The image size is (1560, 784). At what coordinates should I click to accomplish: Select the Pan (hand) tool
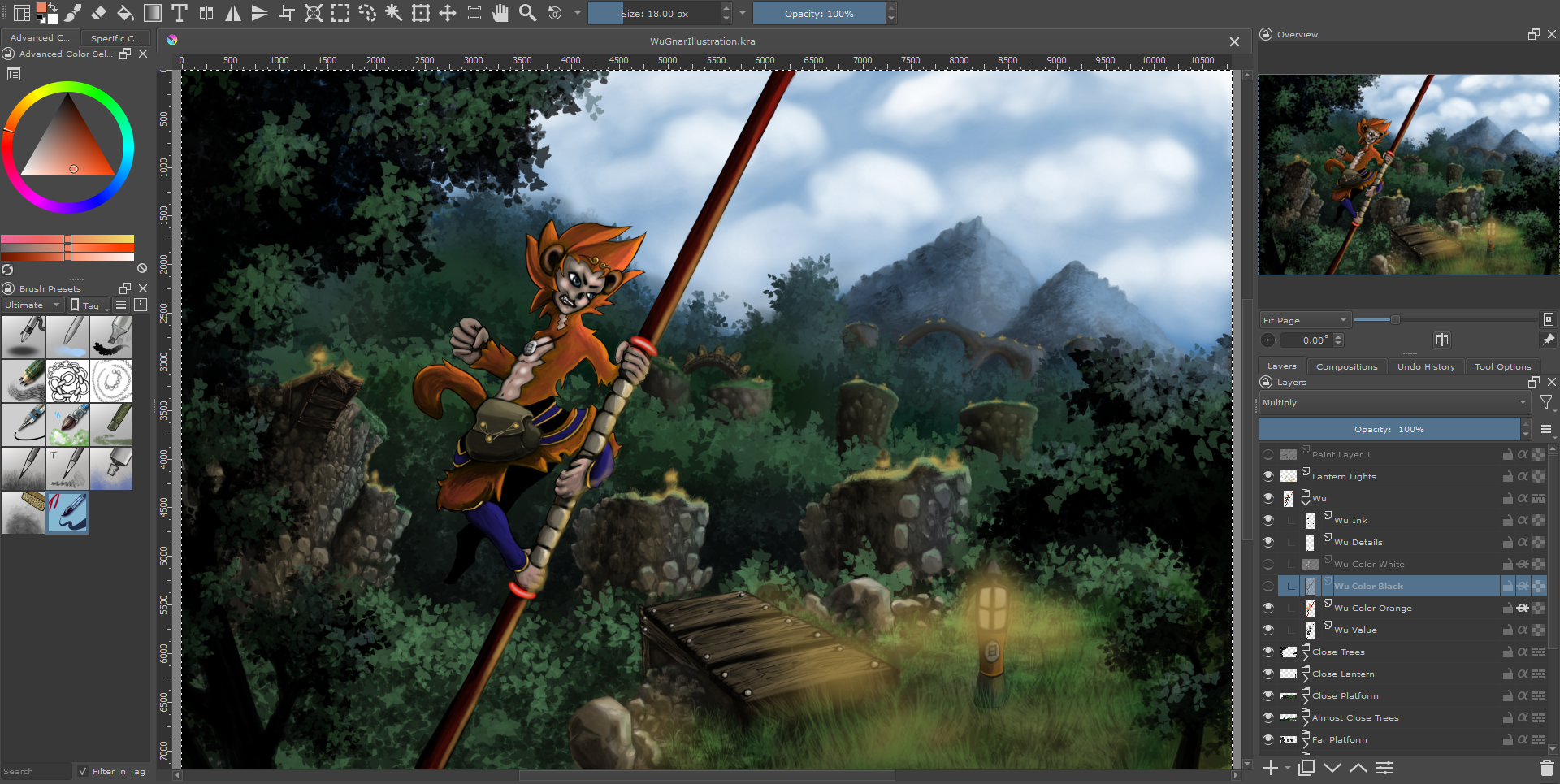(500, 13)
